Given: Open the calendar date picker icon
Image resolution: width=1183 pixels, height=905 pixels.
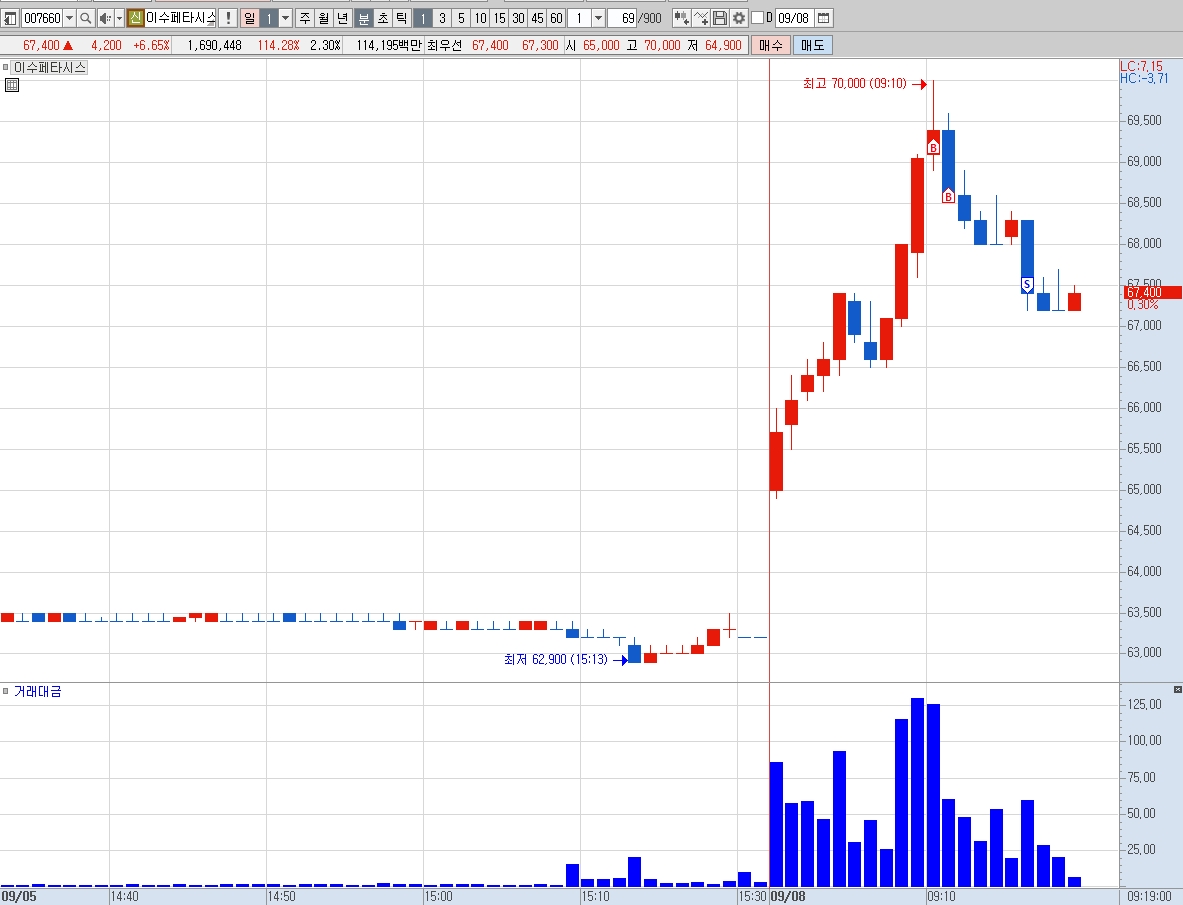Looking at the screenshot, I should point(824,18).
